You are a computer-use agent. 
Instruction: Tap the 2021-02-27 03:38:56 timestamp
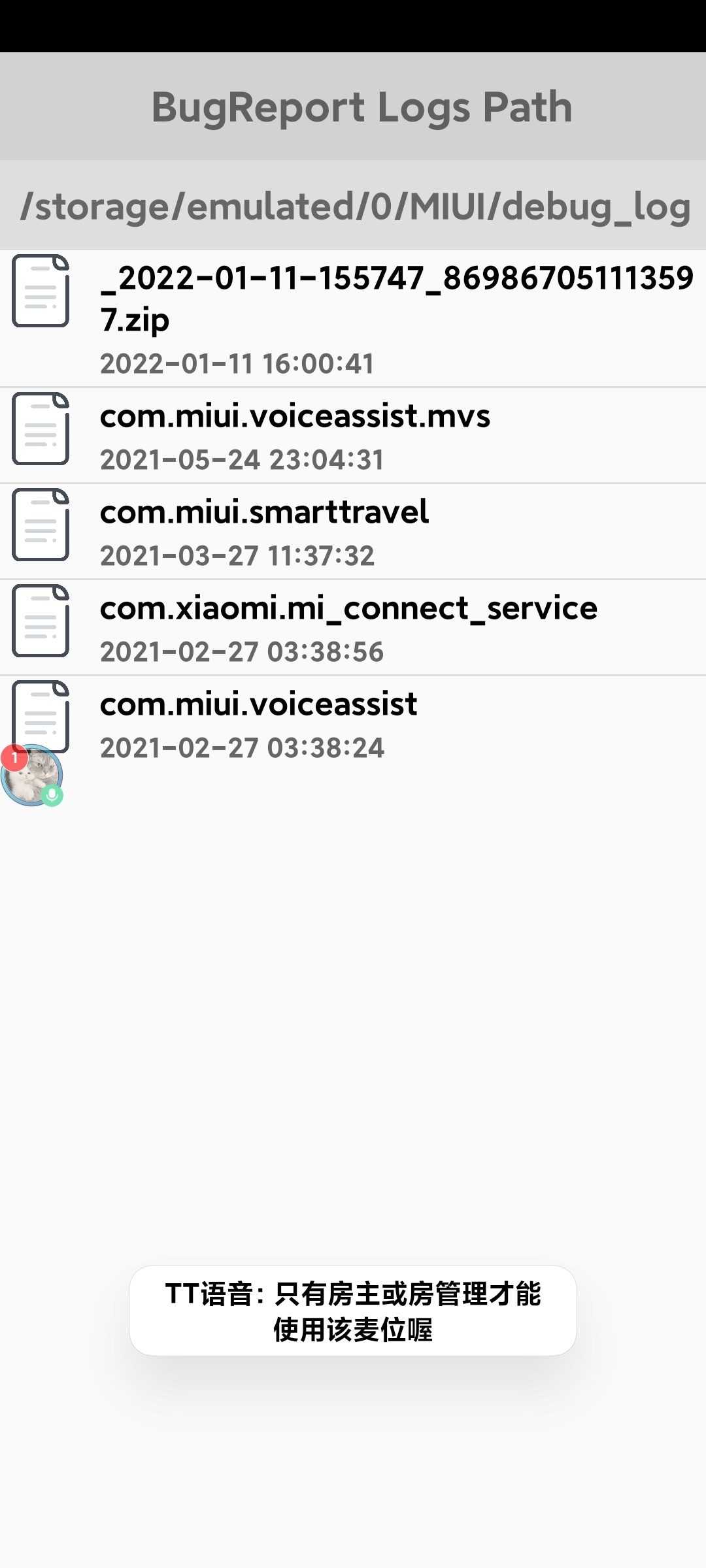pos(242,652)
